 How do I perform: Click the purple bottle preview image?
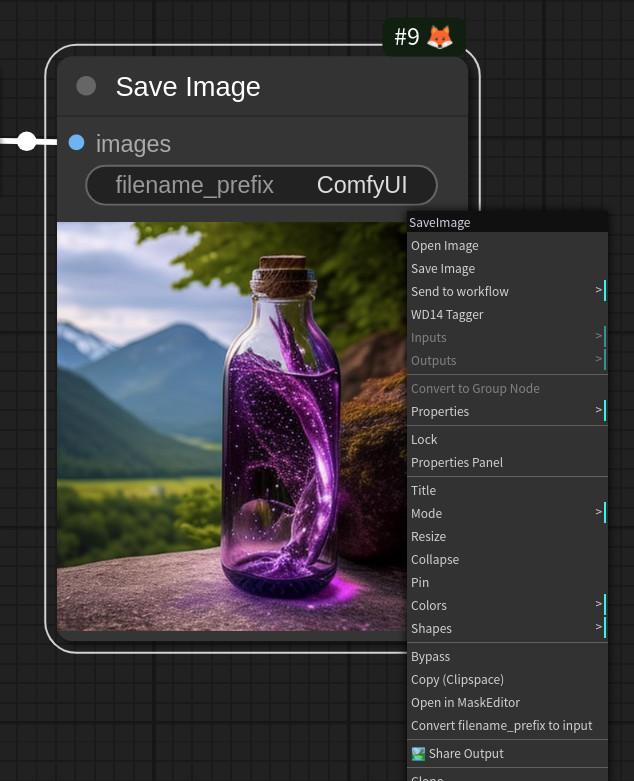pyautogui.click(x=232, y=426)
